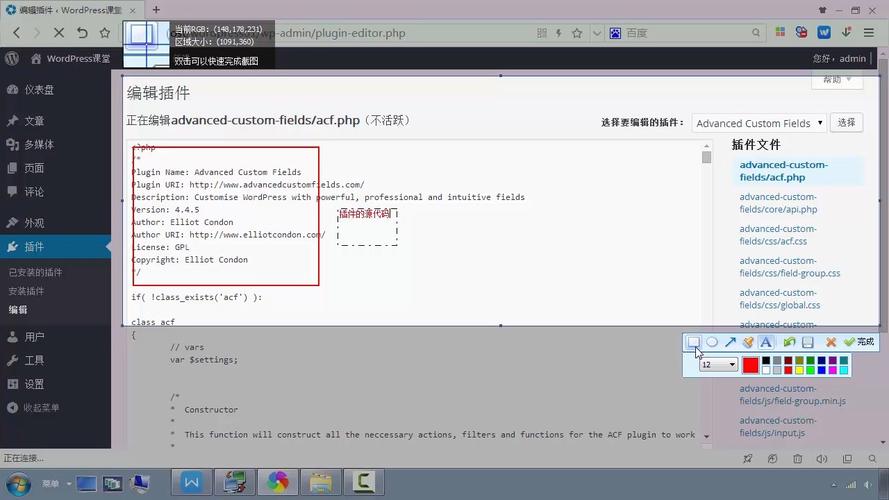This screenshot has height=500, width=889.
Task: Click the 选择 button
Action: coord(846,122)
